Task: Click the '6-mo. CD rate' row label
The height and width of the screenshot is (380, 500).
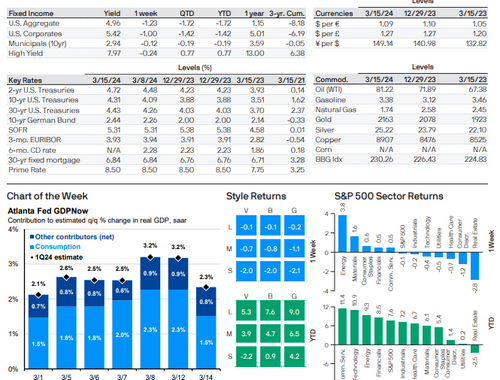Action: pyautogui.click(x=32, y=150)
